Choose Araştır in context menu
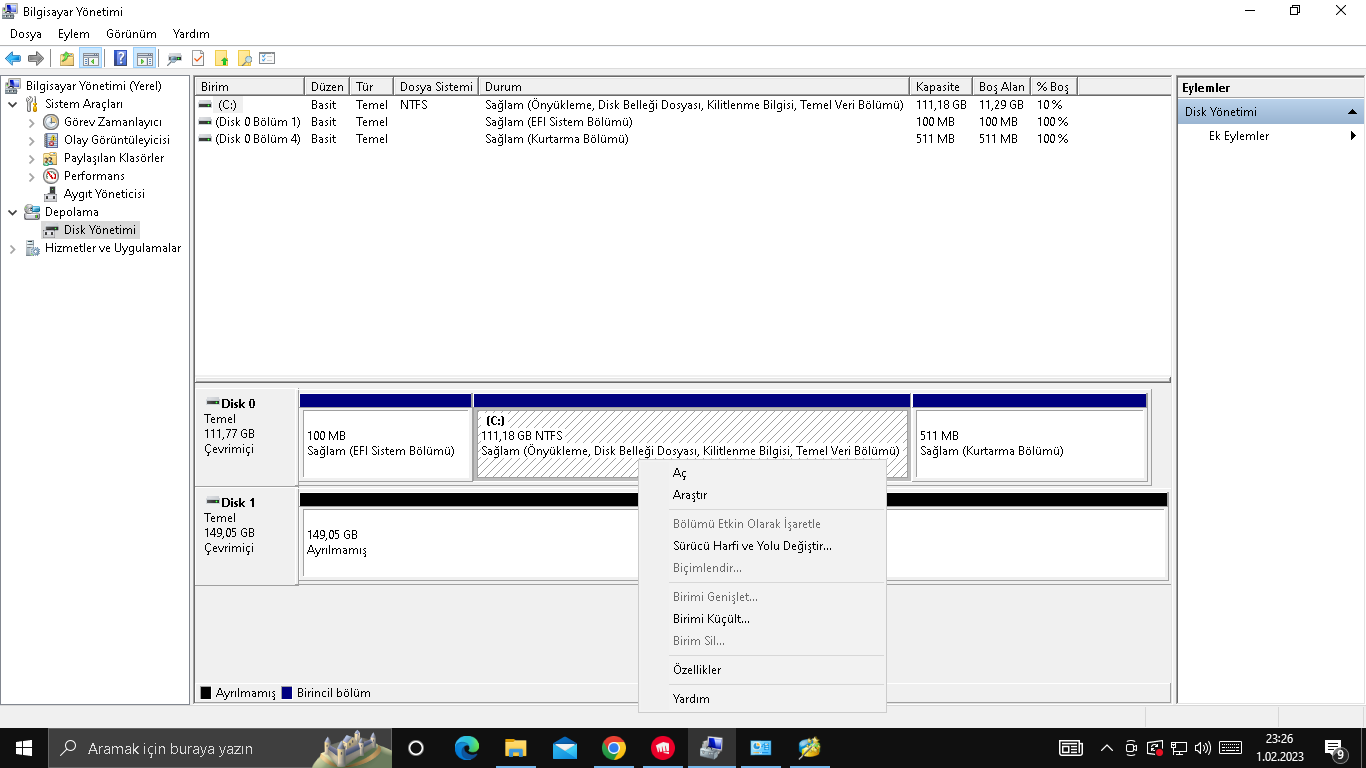This screenshot has width=1366, height=768. pos(762,495)
